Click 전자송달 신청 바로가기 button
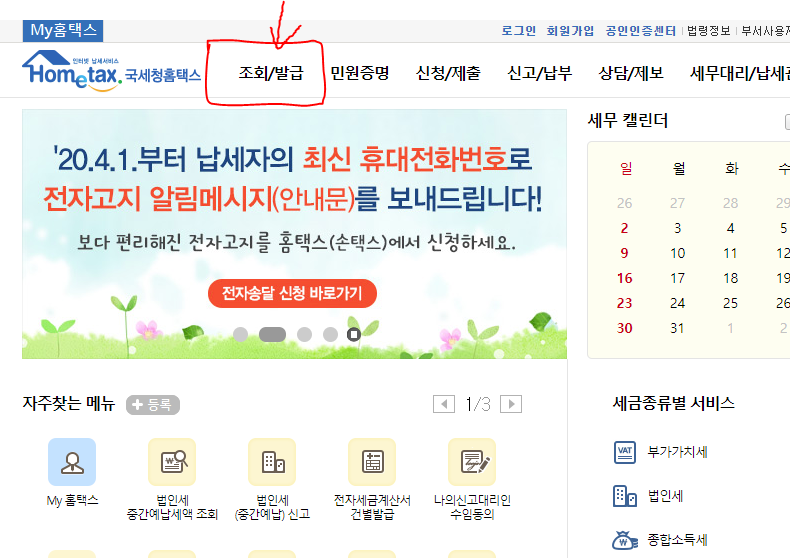790x558 pixels. [292, 293]
